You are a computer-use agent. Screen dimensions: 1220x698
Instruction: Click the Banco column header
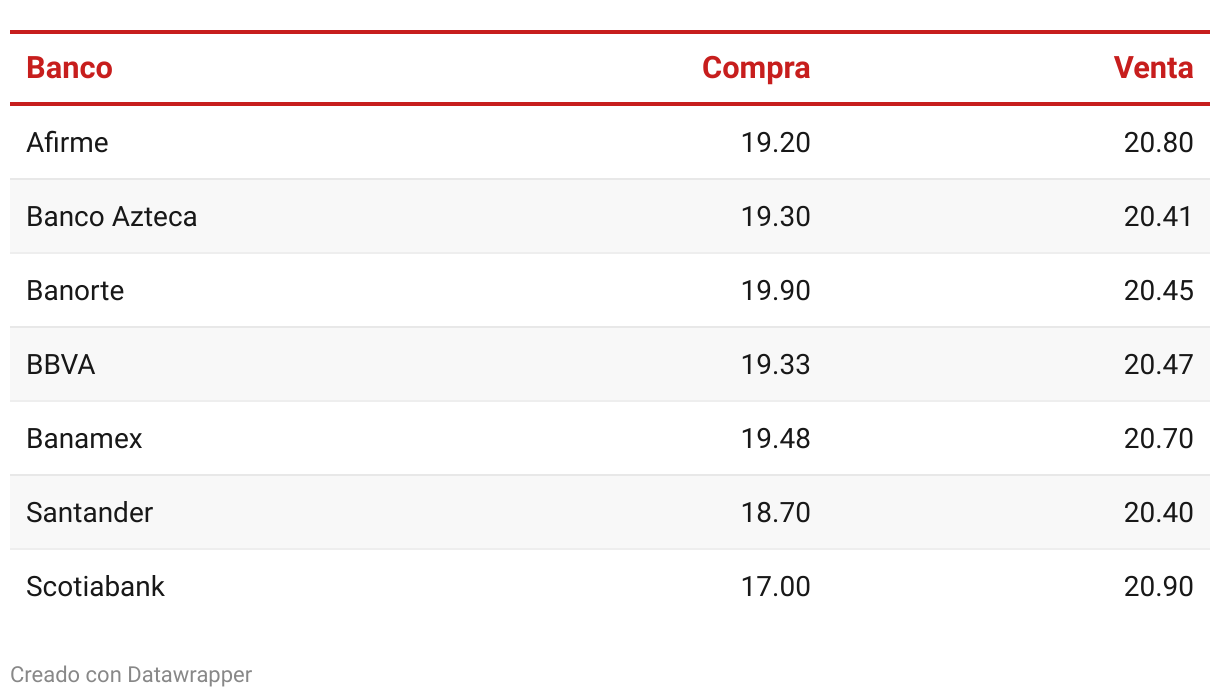(x=69, y=68)
